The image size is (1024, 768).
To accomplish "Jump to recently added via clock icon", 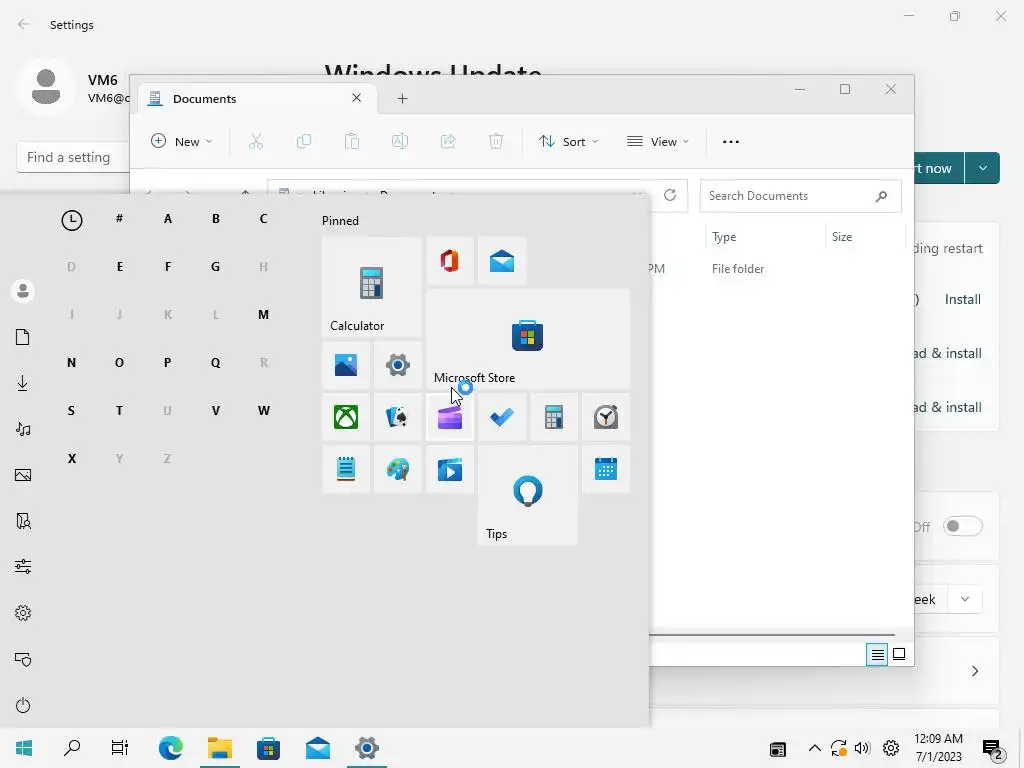I will coord(72,220).
